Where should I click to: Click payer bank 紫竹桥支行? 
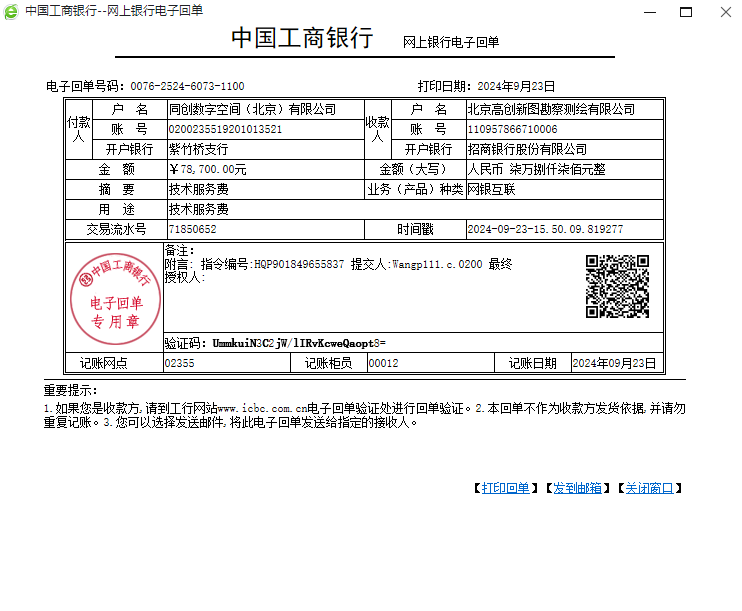tap(199, 150)
